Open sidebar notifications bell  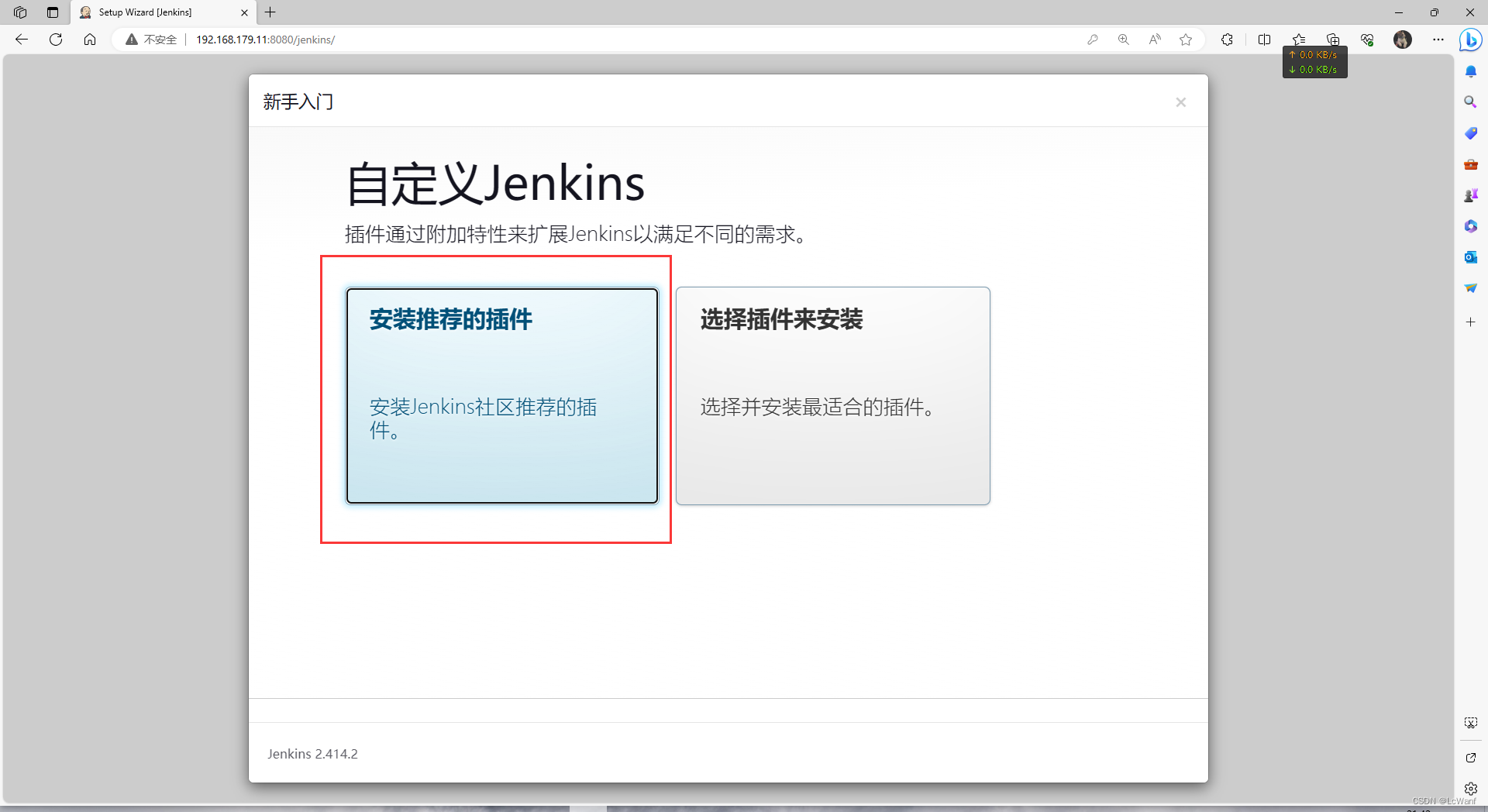(x=1471, y=71)
